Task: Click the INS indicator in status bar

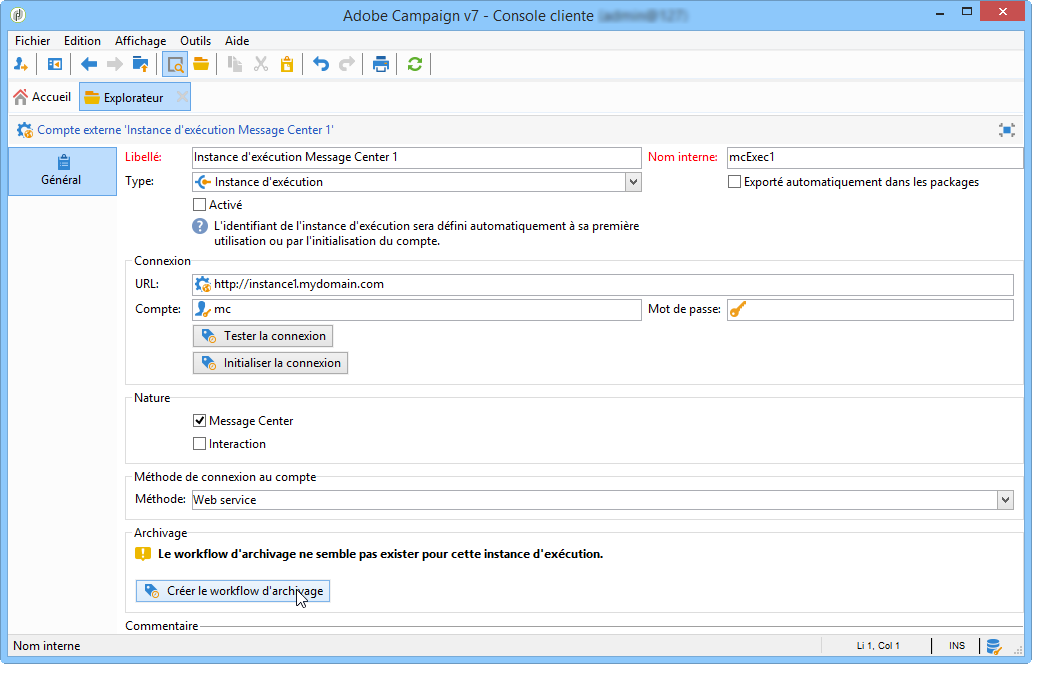Action: point(957,646)
